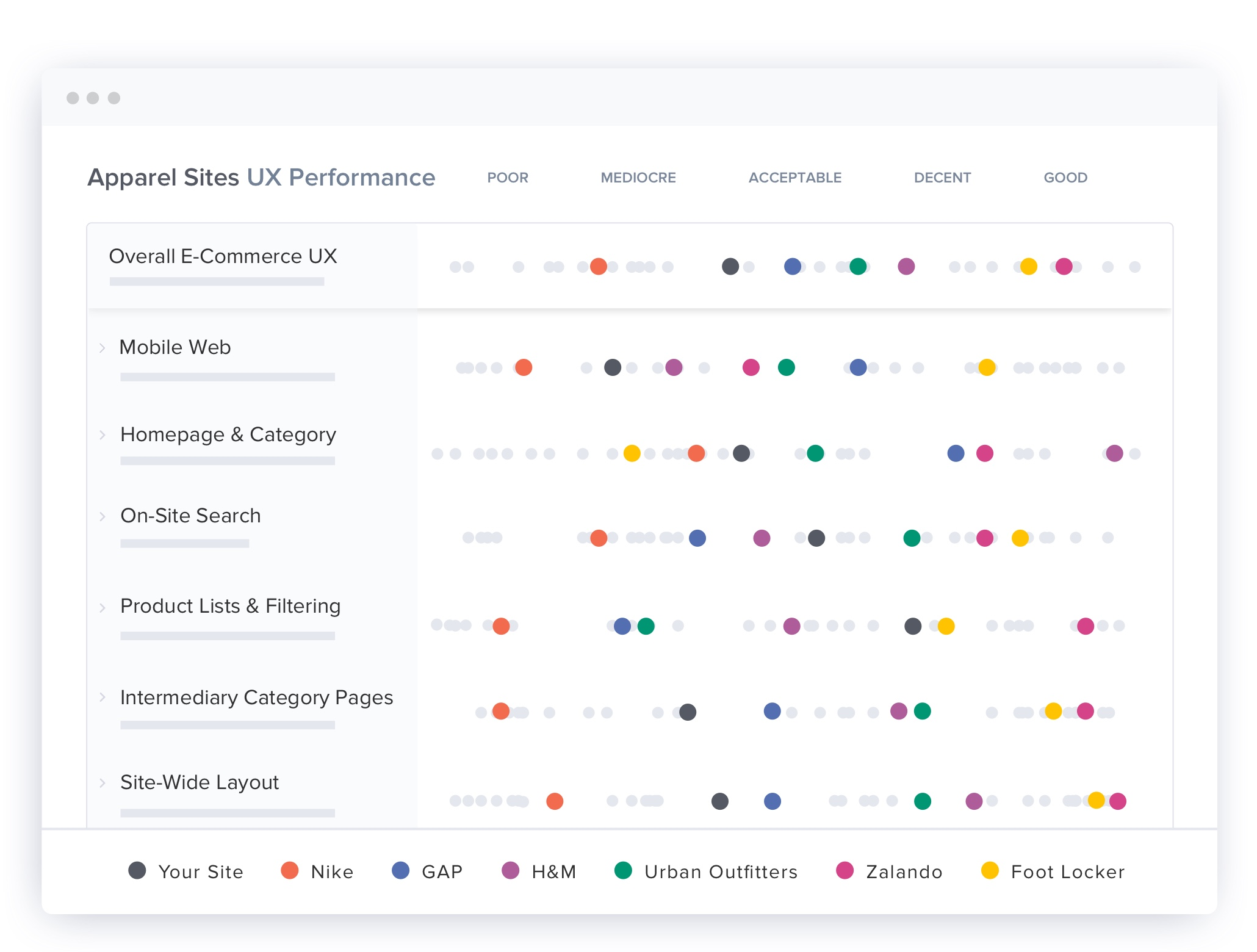Expand the Homepage & Category row chevron
1257x952 pixels.
[103, 435]
